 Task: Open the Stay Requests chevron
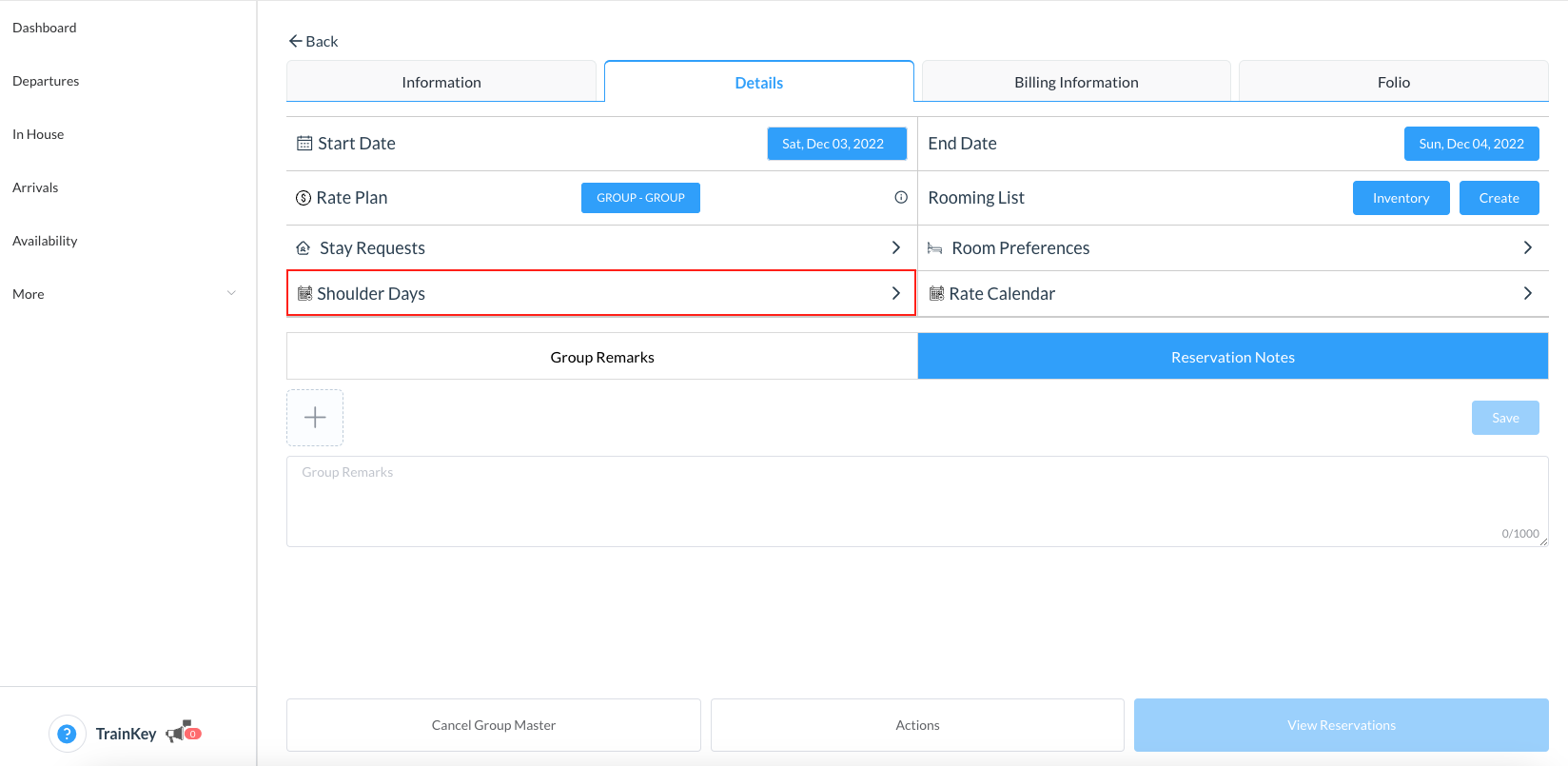[895, 247]
